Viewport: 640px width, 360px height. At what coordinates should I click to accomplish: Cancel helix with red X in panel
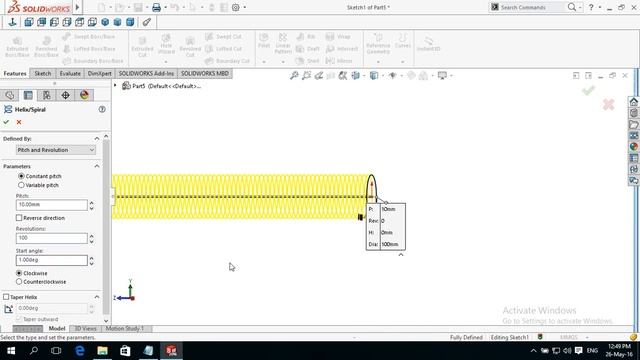pyautogui.click(x=19, y=122)
